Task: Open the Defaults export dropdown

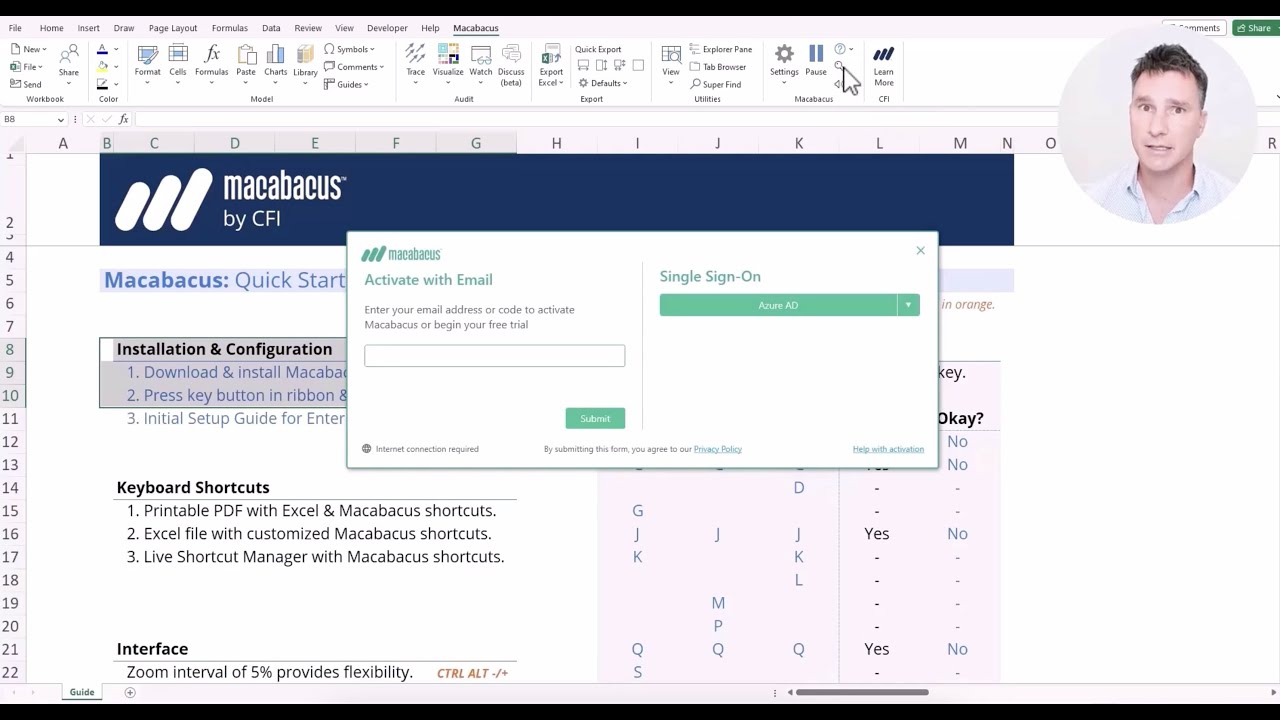Action: [603, 83]
